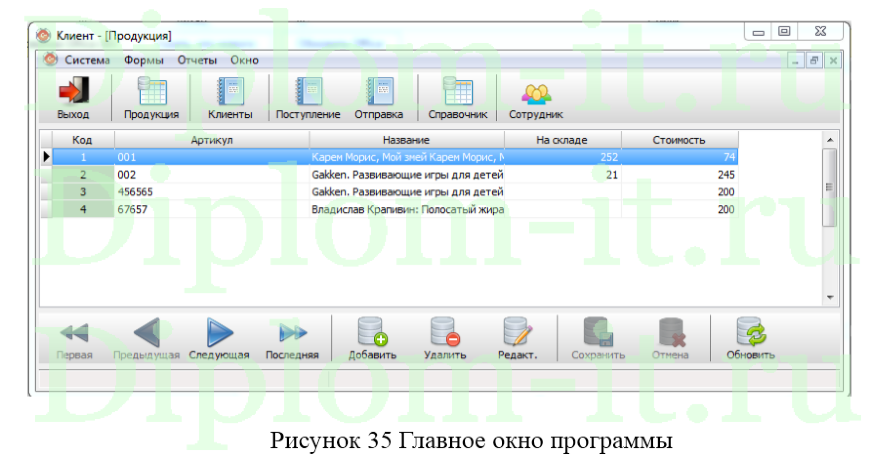Go to Следующая record arrow
871x460 pixels.
click(219, 333)
